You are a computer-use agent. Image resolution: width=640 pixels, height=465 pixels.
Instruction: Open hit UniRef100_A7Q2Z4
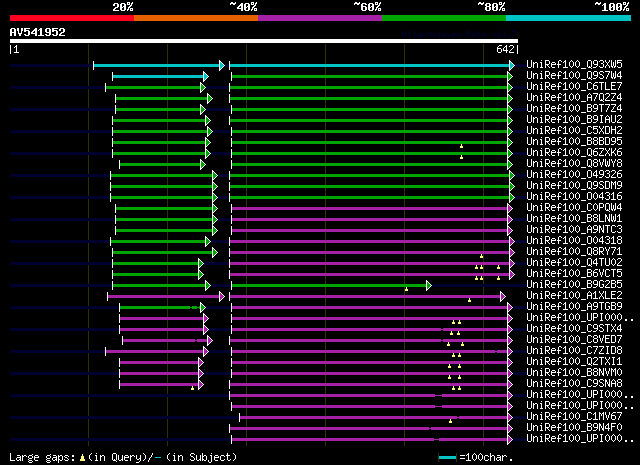point(574,98)
